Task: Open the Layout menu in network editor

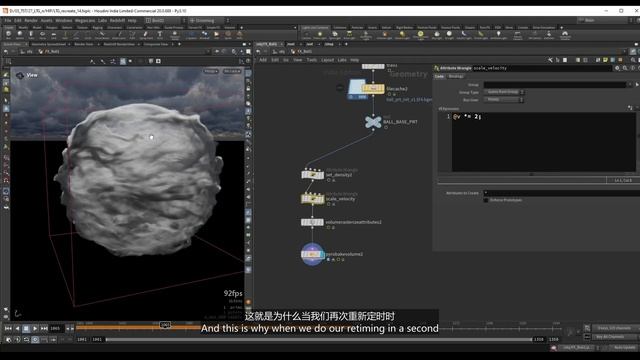Action: pyautogui.click(x=327, y=60)
